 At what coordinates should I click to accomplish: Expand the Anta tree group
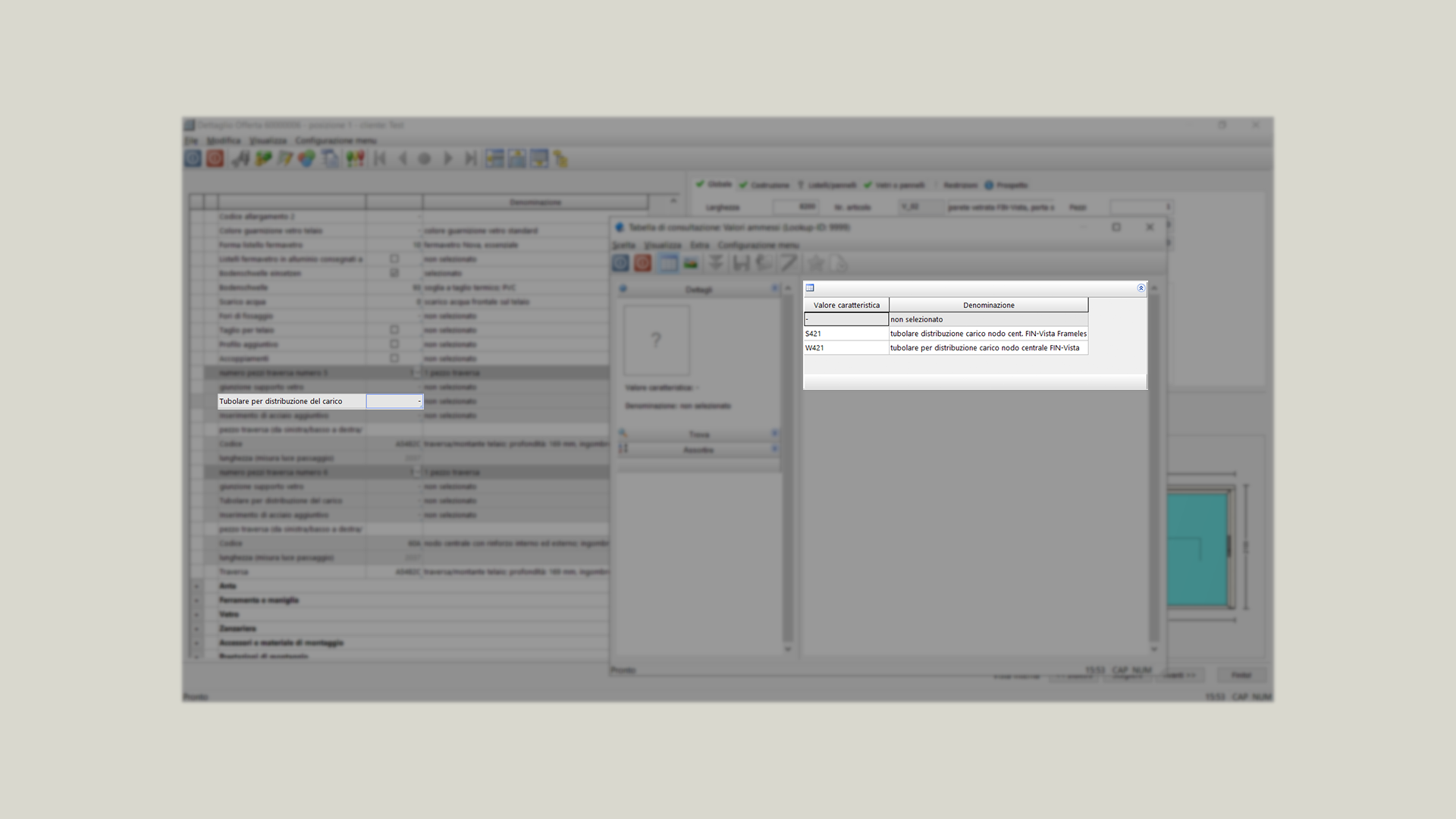[196, 586]
